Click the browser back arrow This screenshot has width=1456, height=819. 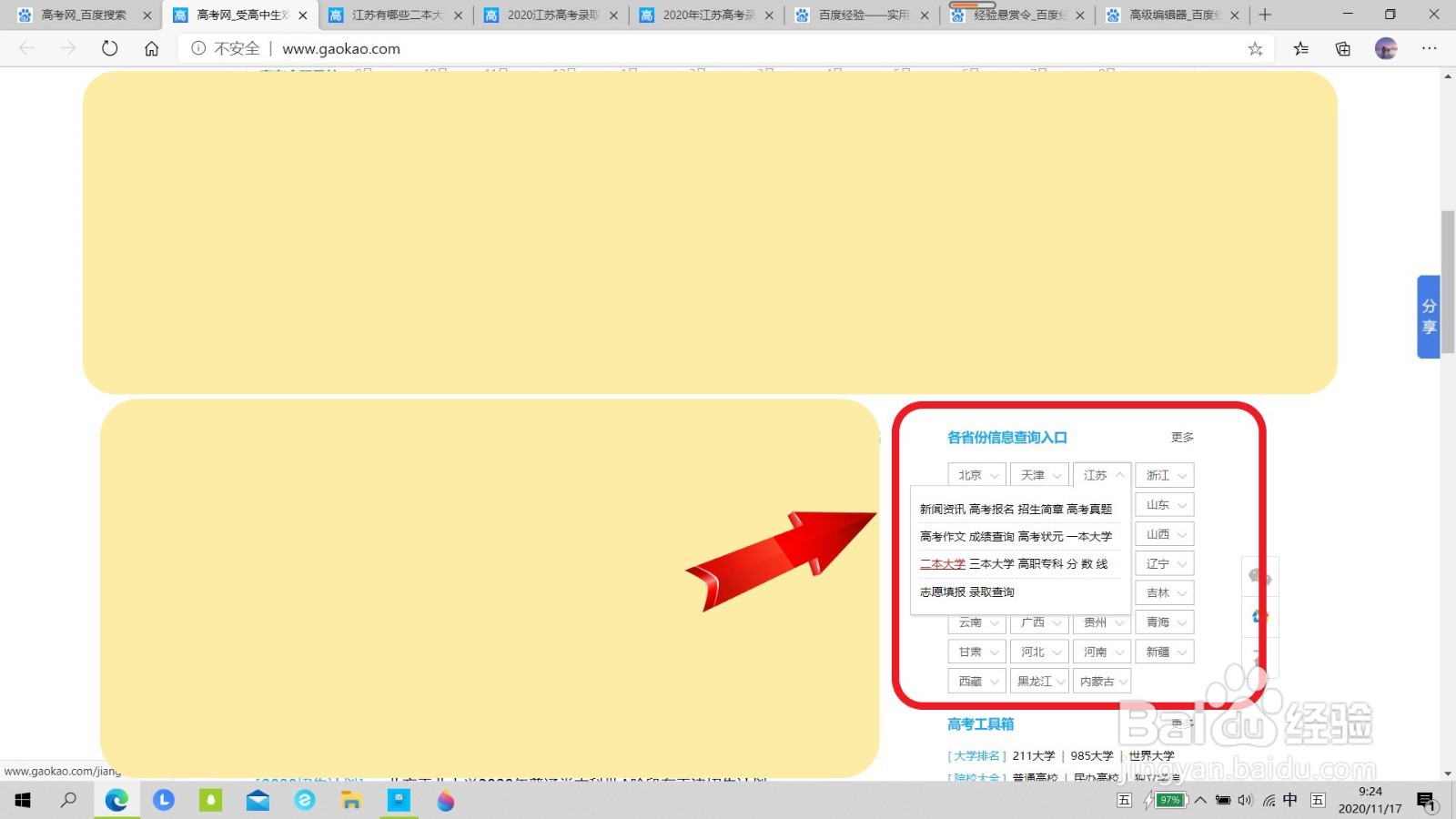26,48
